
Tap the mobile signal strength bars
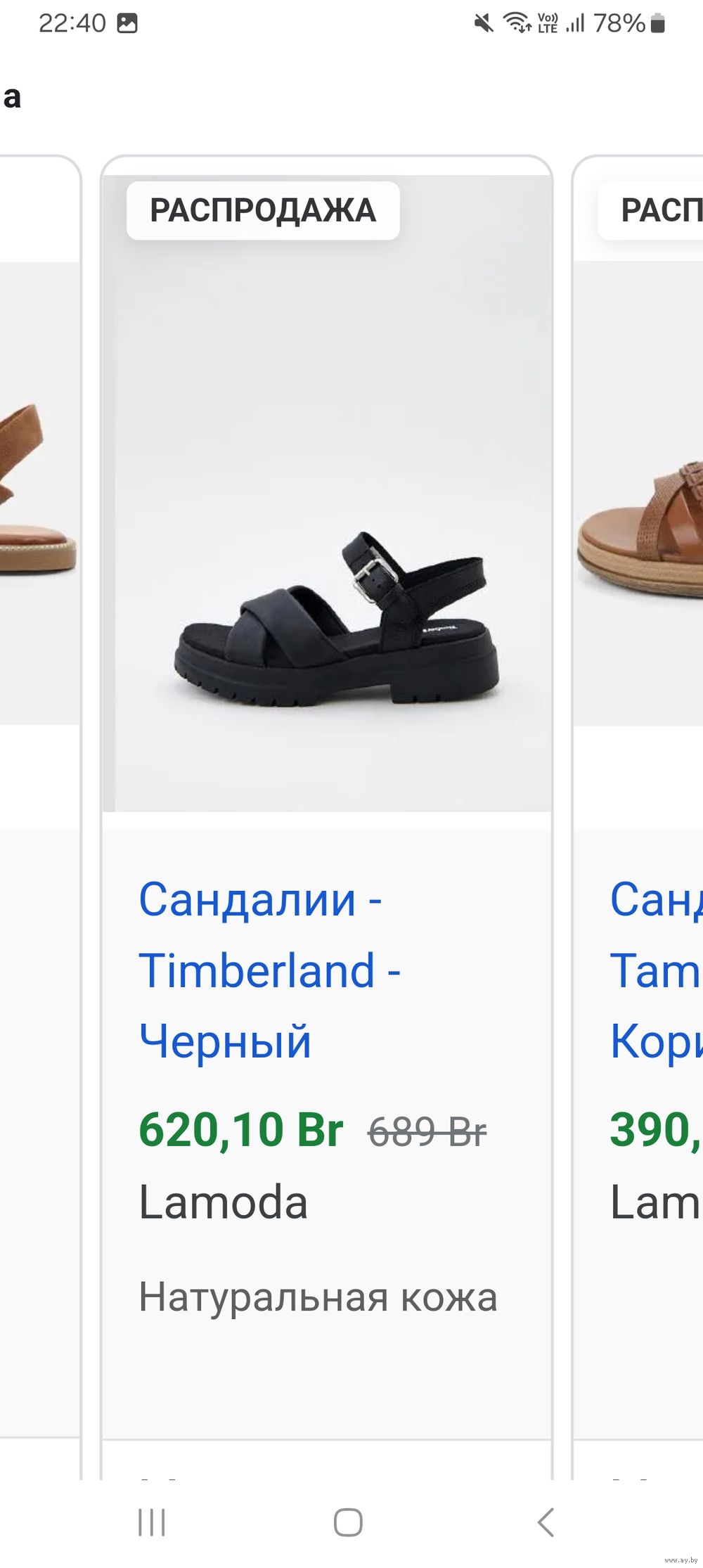click(x=575, y=23)
